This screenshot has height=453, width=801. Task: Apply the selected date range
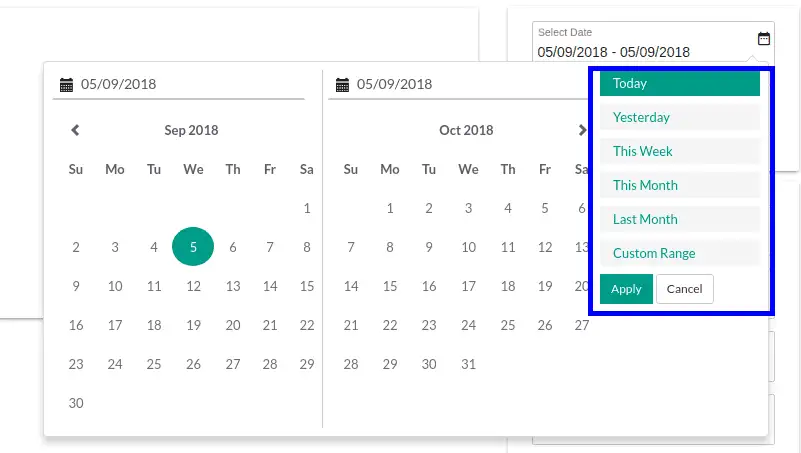[626, 289]
